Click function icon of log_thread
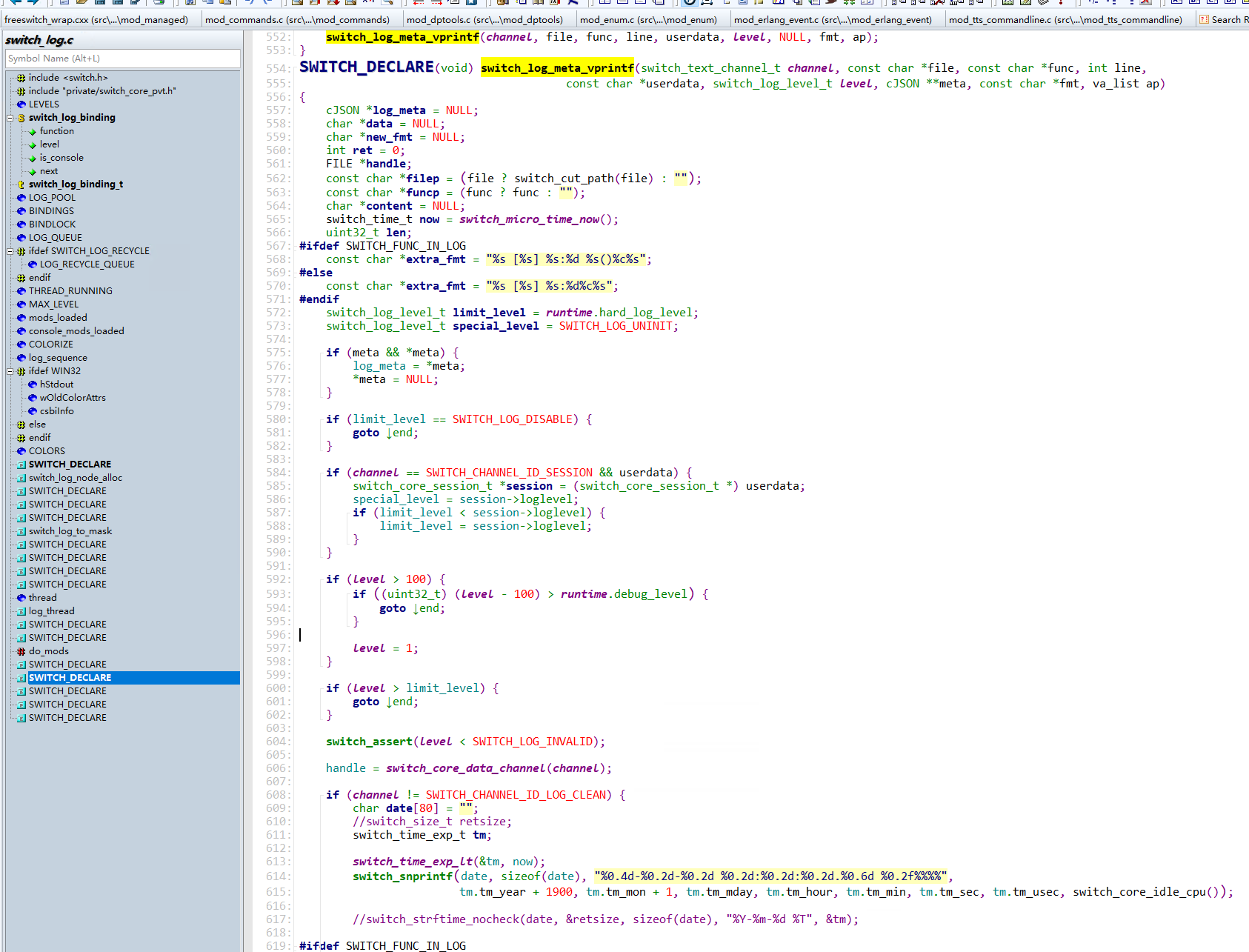The height and width of the screenshot is (952, 1249). 21,611
